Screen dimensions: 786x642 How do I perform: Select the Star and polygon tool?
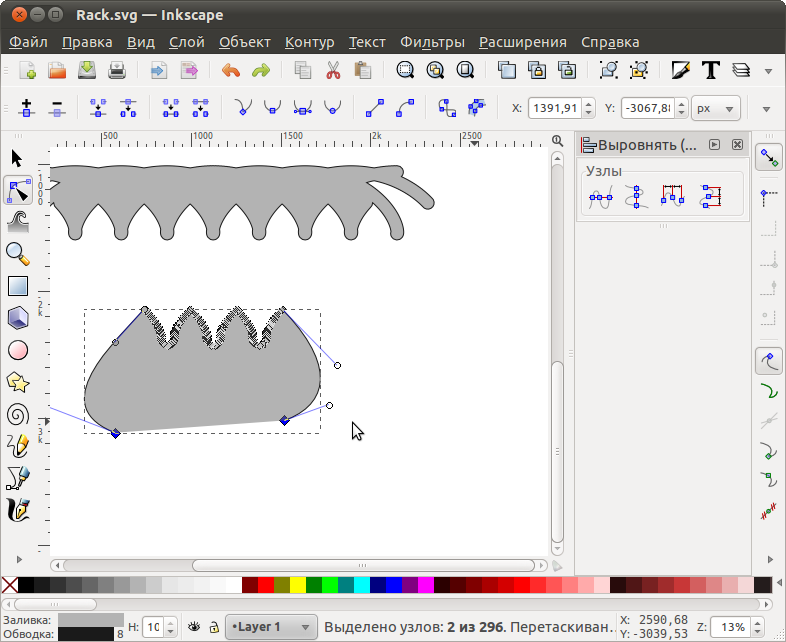pos(17,382)
